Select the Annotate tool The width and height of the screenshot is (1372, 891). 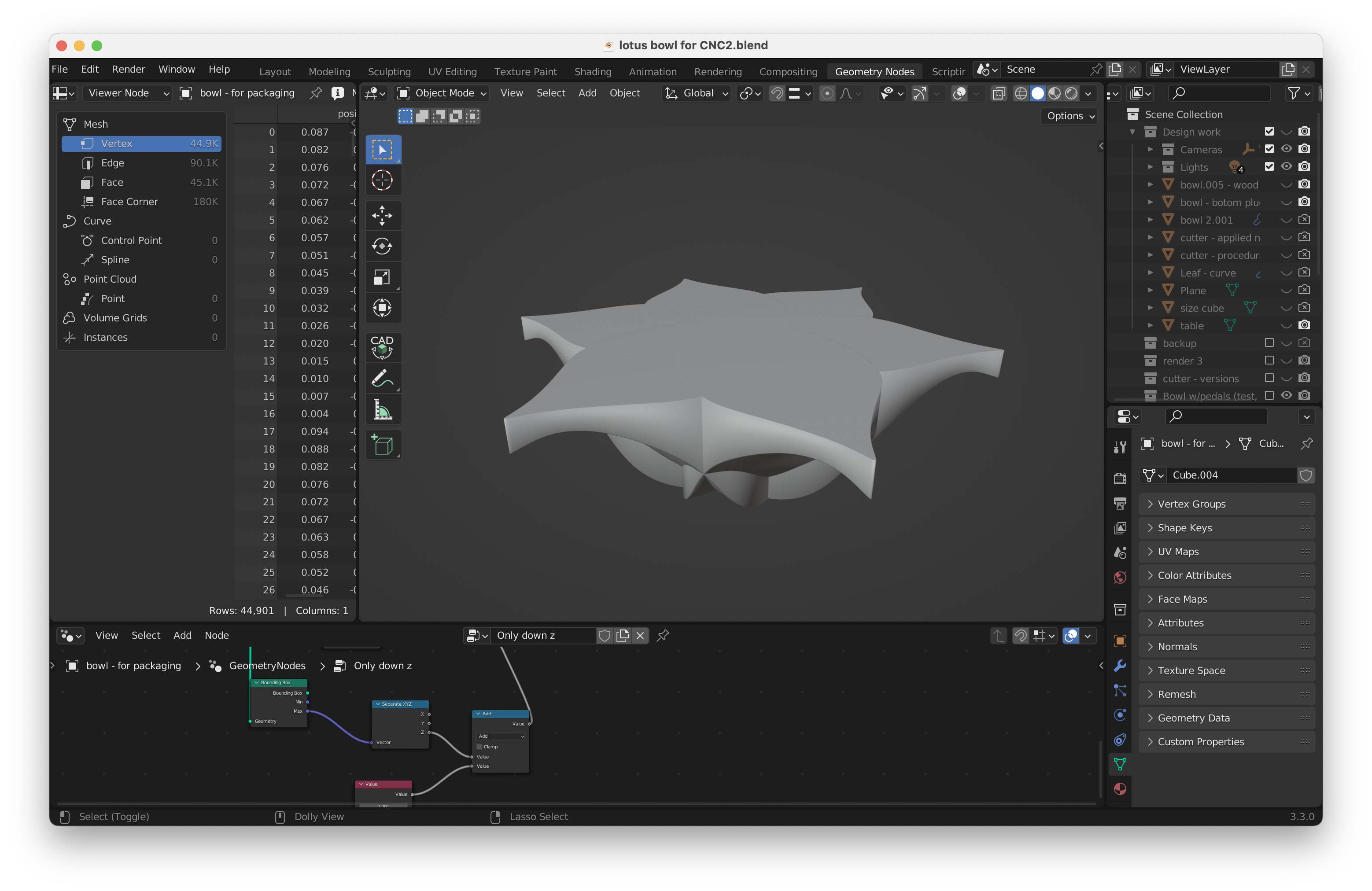[x=382, y=378]
